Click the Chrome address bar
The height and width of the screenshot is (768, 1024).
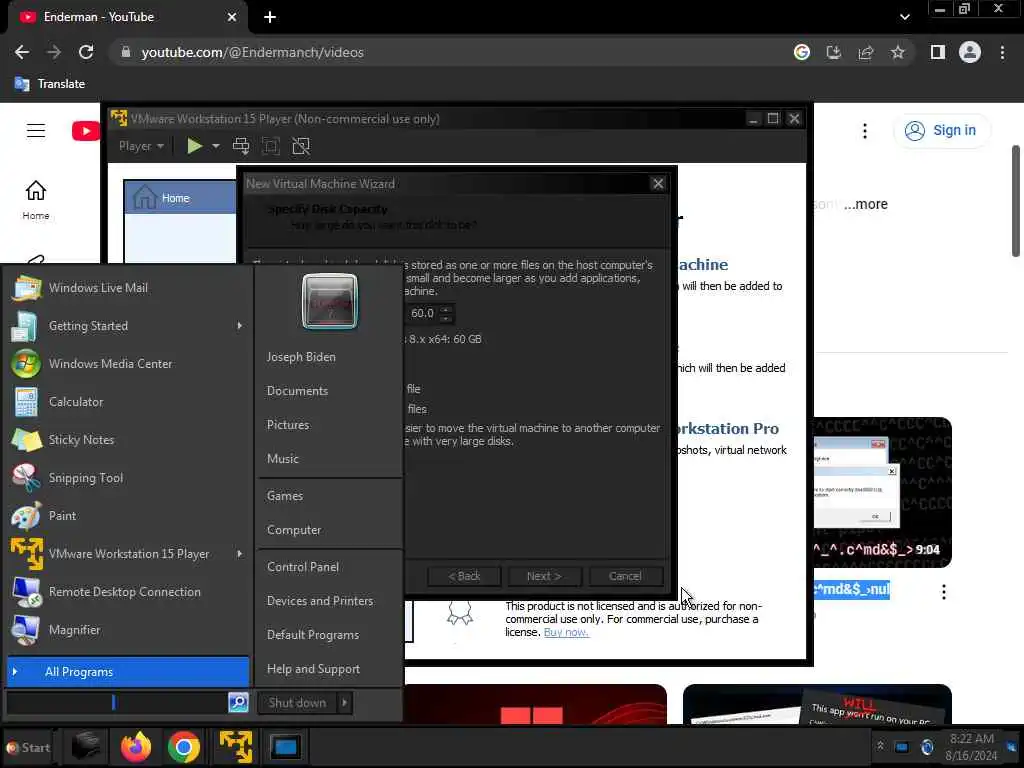[451, 52]
